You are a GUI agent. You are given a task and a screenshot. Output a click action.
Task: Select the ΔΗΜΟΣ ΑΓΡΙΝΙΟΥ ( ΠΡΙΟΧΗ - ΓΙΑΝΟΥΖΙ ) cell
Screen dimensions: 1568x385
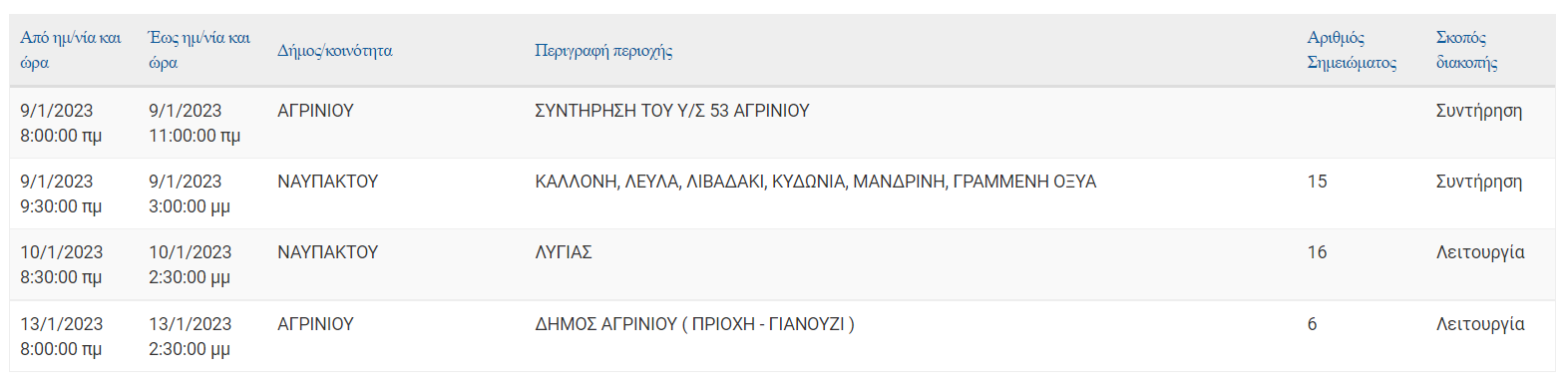694,324
